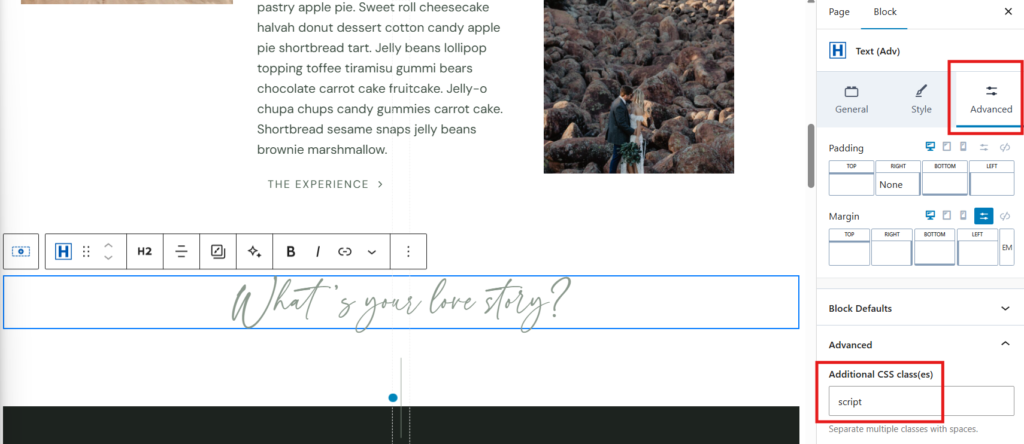Open the H2 heading level selector
Screen dimensions: 1024x444
click(x=144, y=252)
